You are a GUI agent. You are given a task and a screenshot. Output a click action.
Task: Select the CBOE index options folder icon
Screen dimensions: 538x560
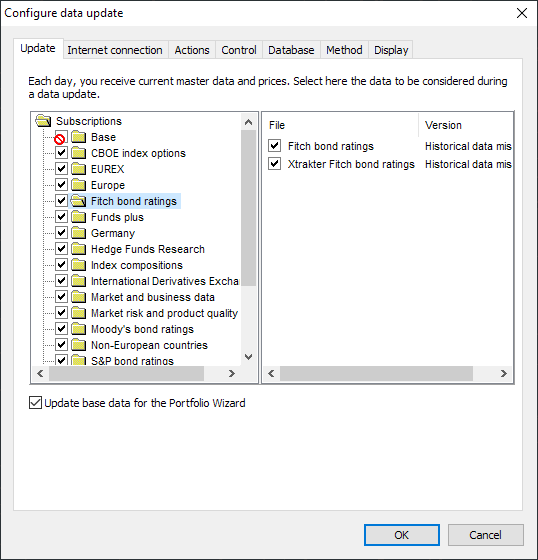coord(79,153)
